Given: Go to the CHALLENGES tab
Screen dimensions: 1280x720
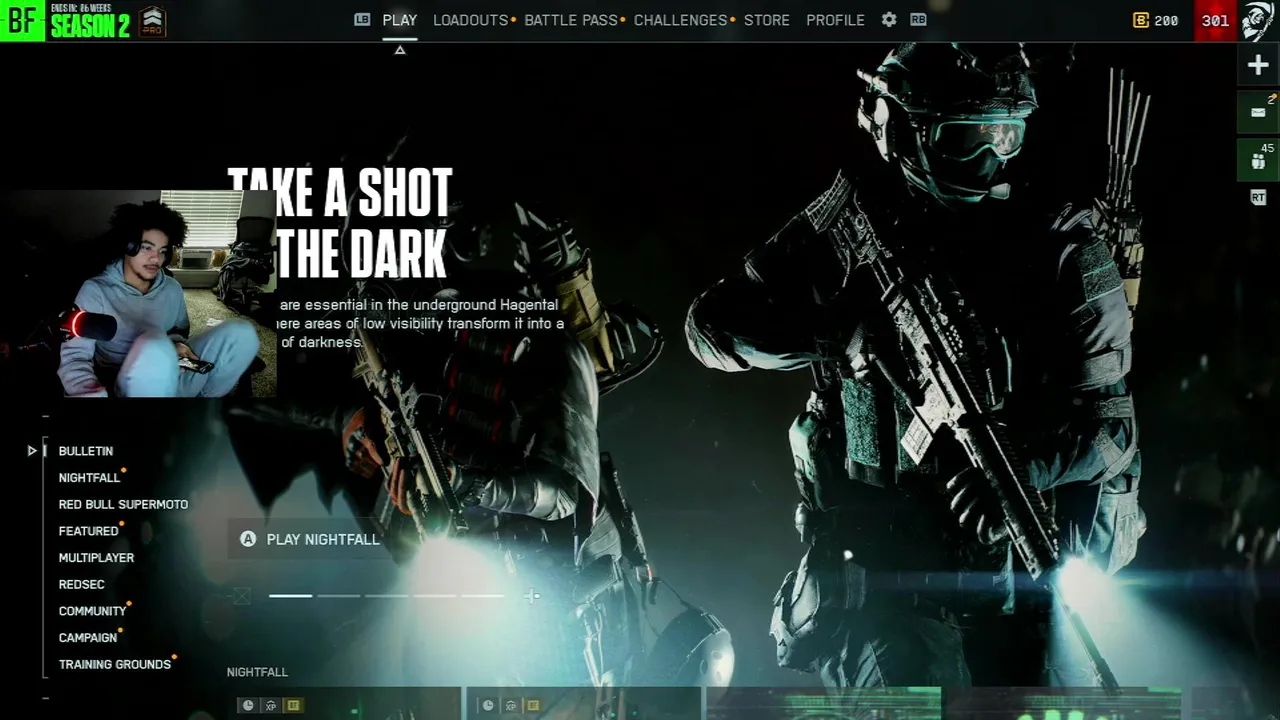Looking at the screenshot, I should coord(680,20).
